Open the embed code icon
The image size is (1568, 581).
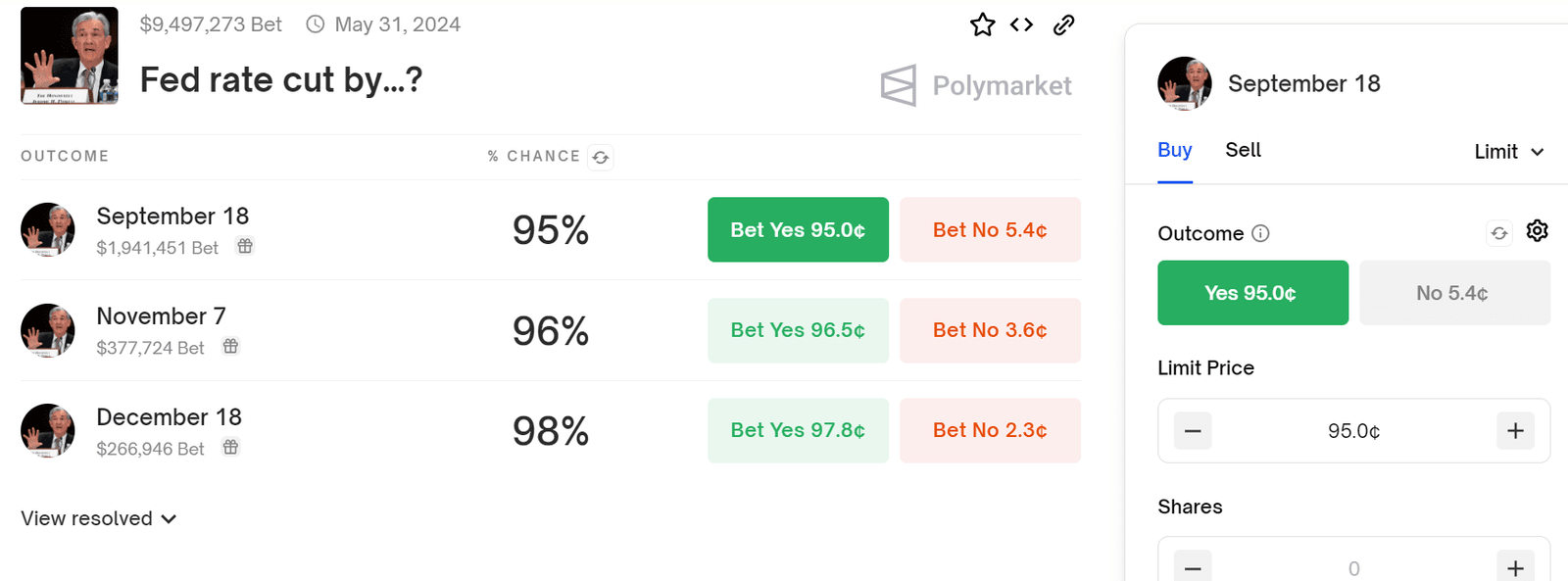[1021, 24]
